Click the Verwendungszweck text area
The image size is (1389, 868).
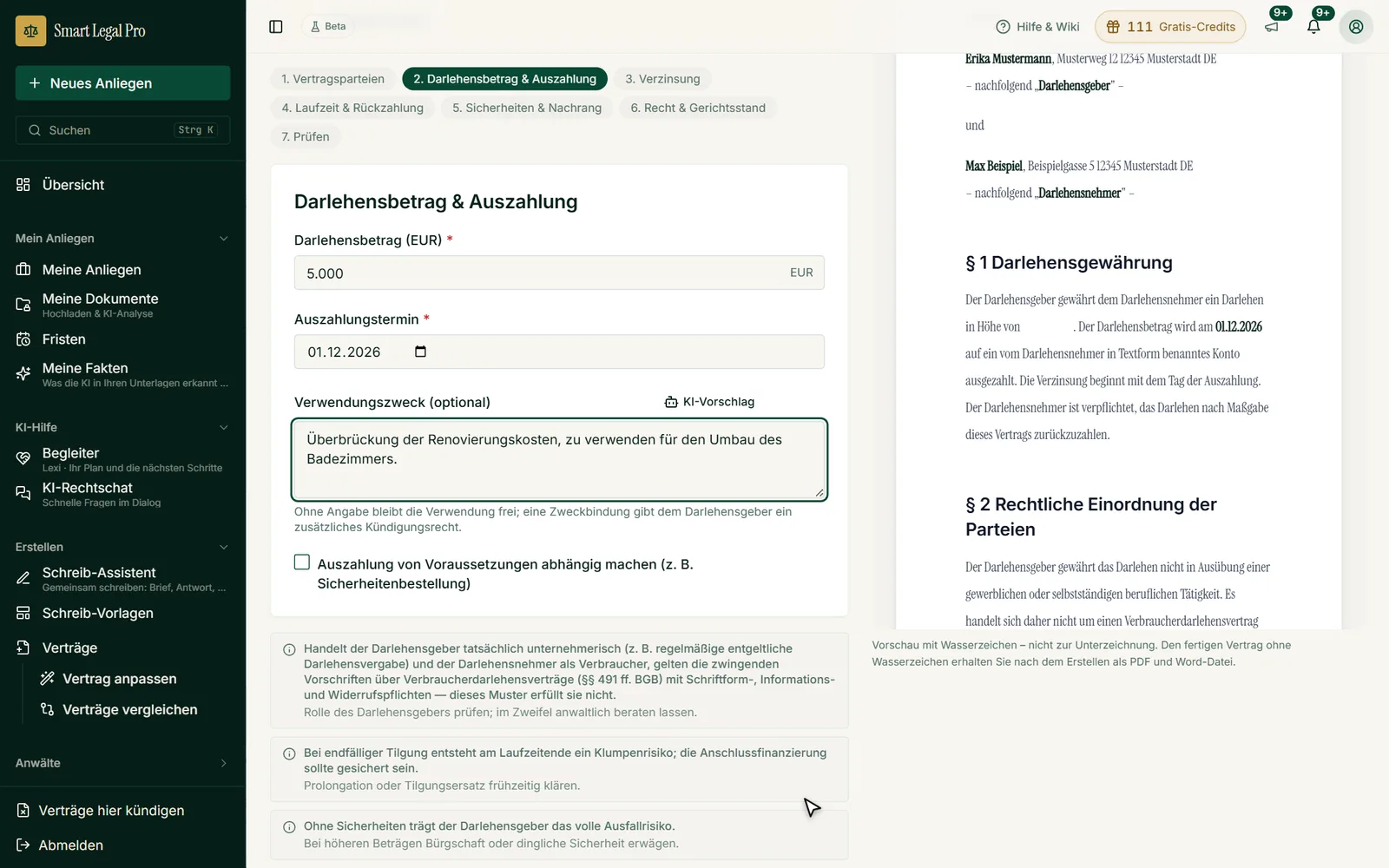[559, 460]
